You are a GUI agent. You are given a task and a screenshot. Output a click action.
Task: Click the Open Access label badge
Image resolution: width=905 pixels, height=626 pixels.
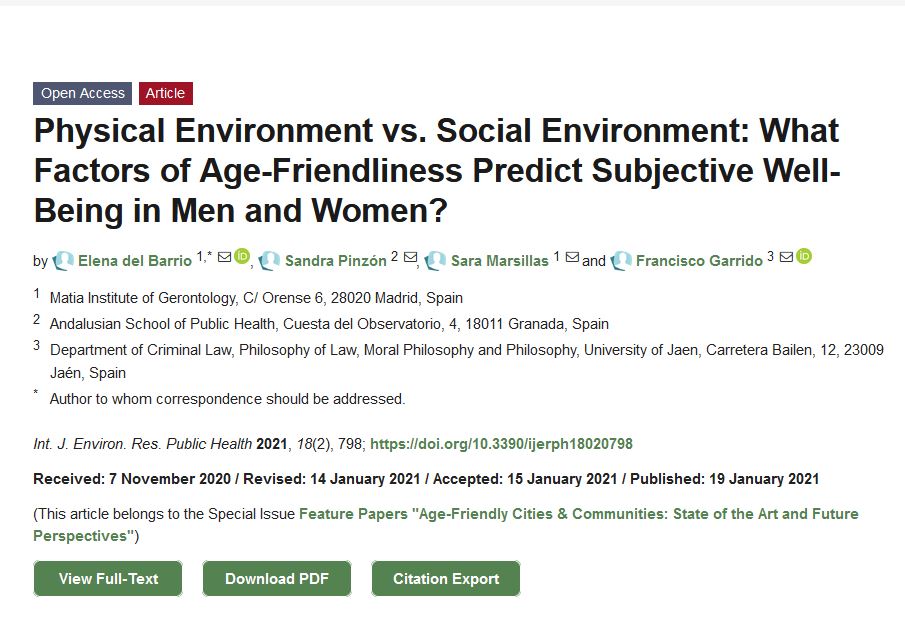tap(83, 93)
